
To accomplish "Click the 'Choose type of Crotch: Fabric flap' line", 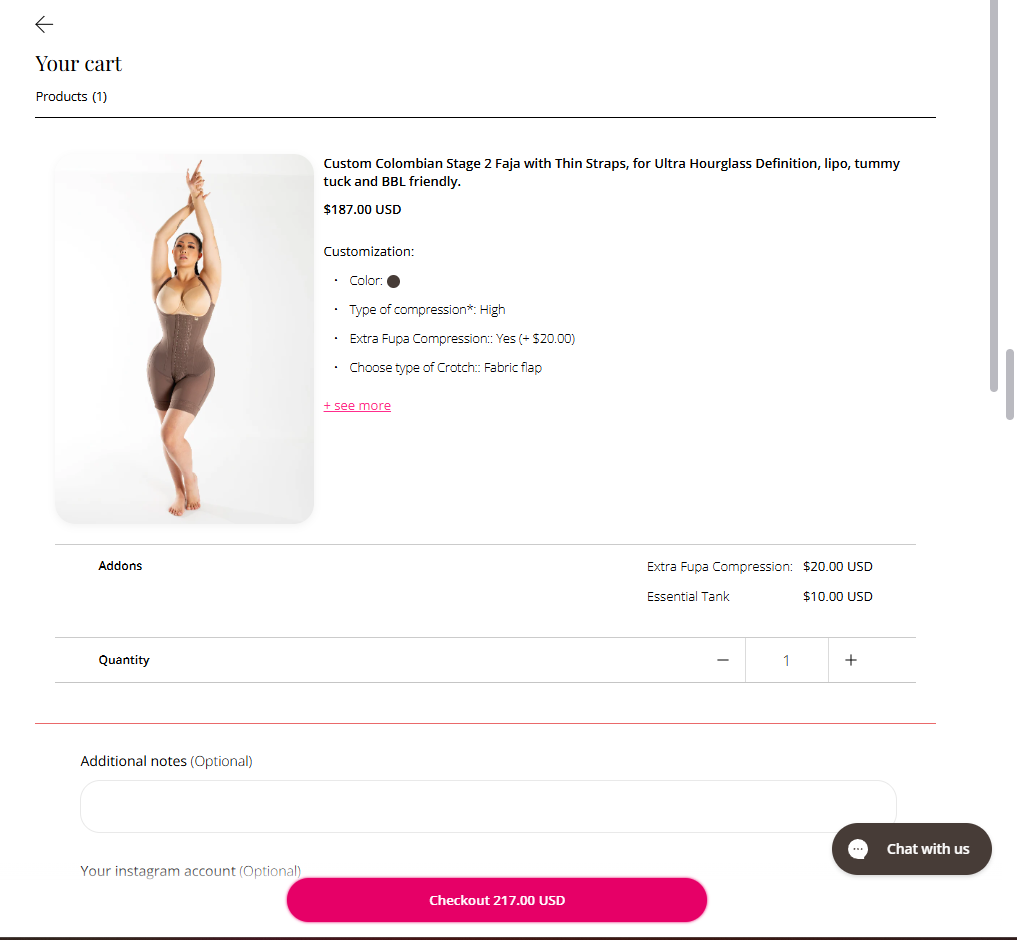I will click(x=445, y=368).
